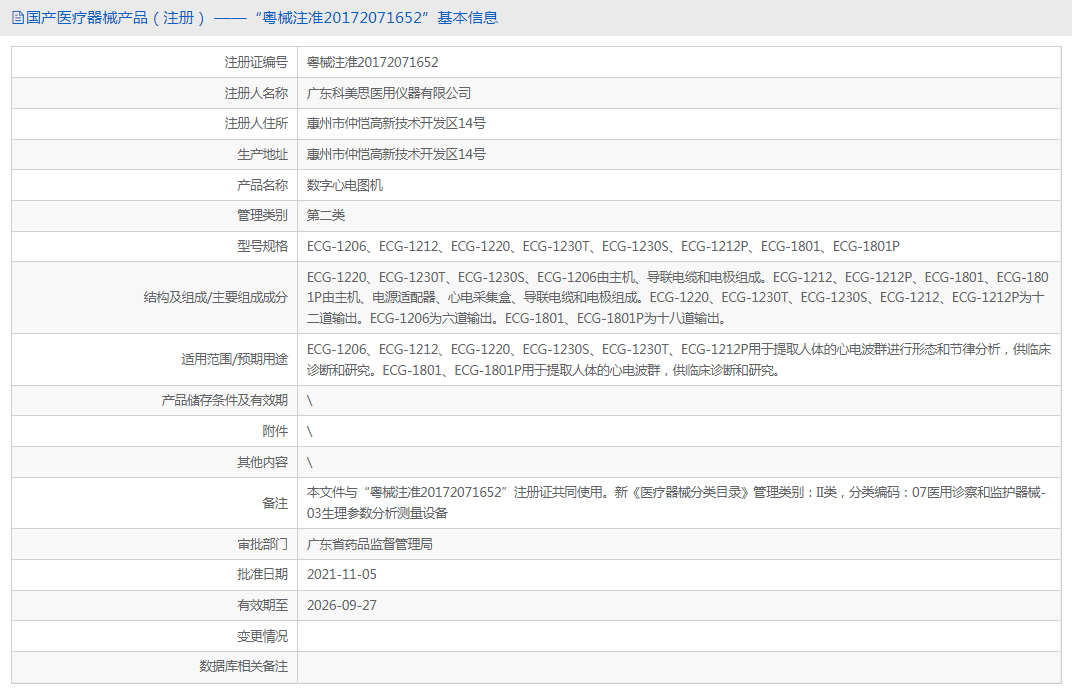Select the address value in 注册人住所 row
The height and width of the screenshot is (688, 1072).
(x=396, y=123)
